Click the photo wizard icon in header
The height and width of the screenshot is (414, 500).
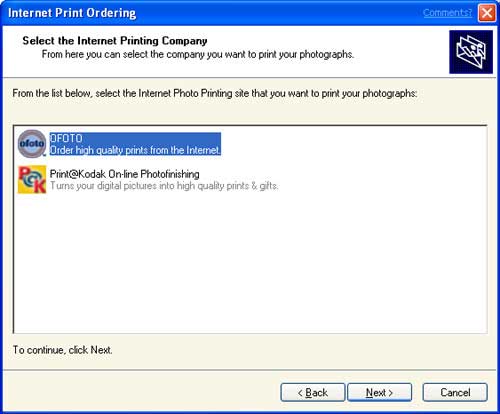(471, 52)
